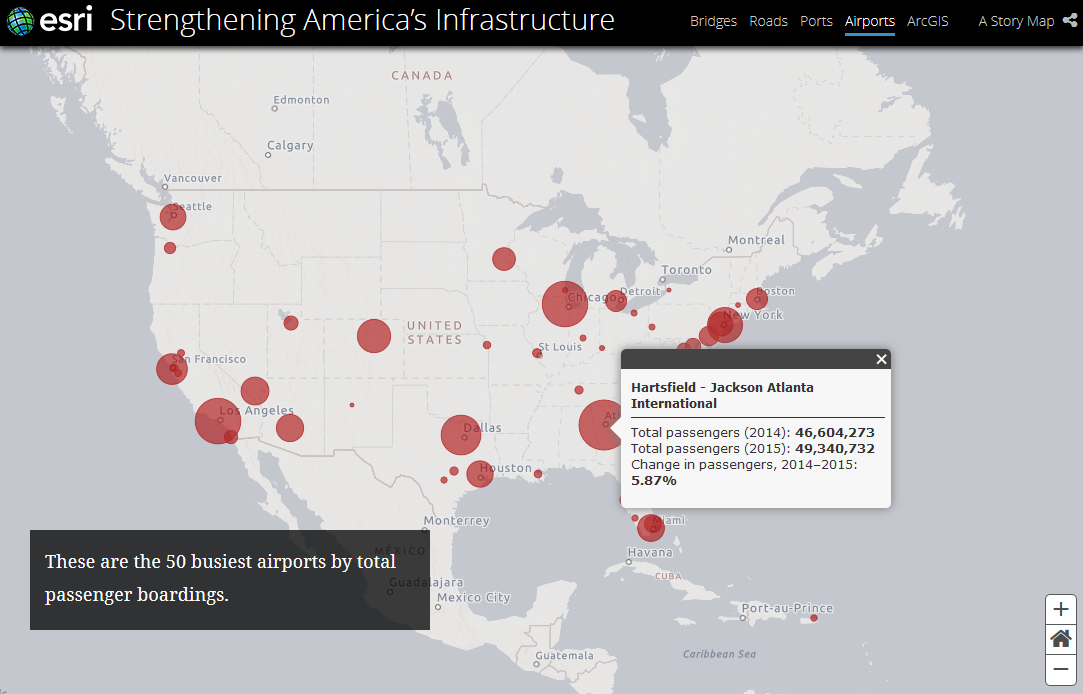Click the Dallas airport circle marker
The image size is (1083, 694).
461,435
